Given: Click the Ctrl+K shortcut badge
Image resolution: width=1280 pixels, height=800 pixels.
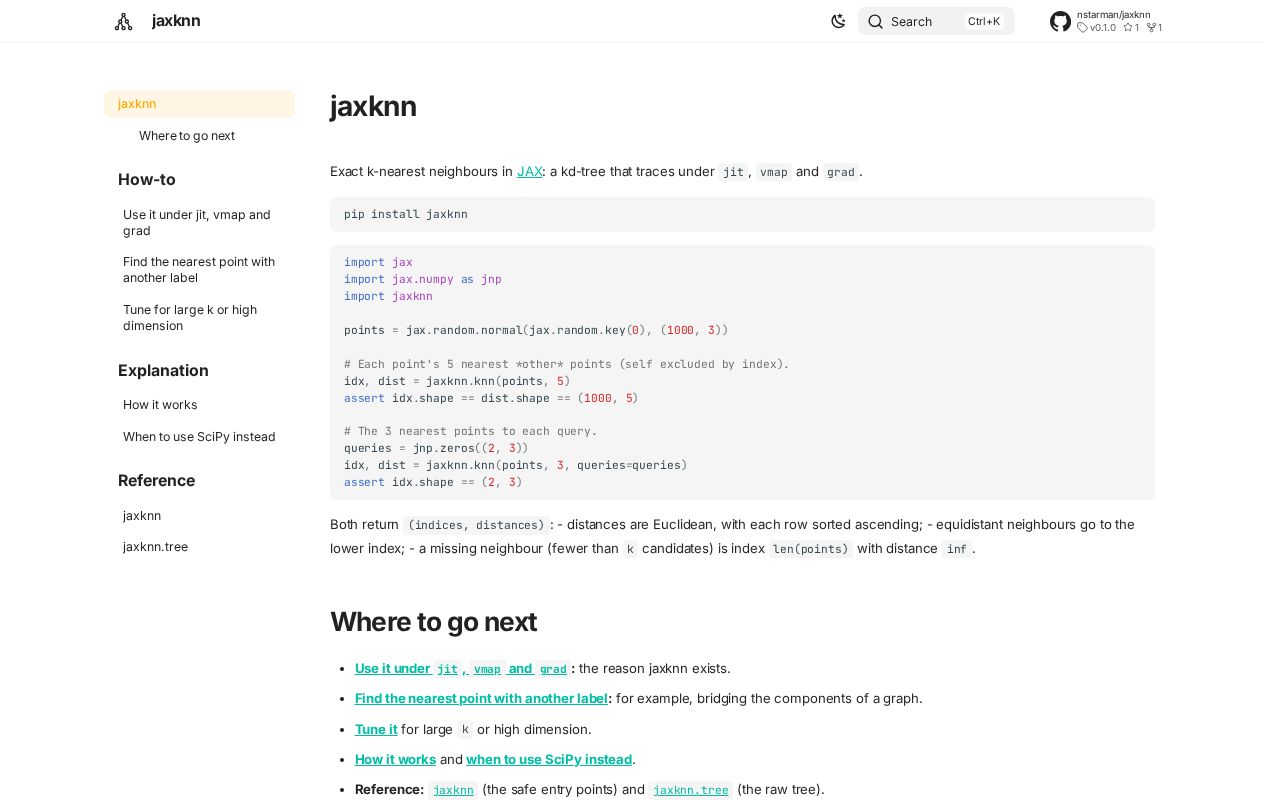Looking at the screenshot, I should 984,21.
